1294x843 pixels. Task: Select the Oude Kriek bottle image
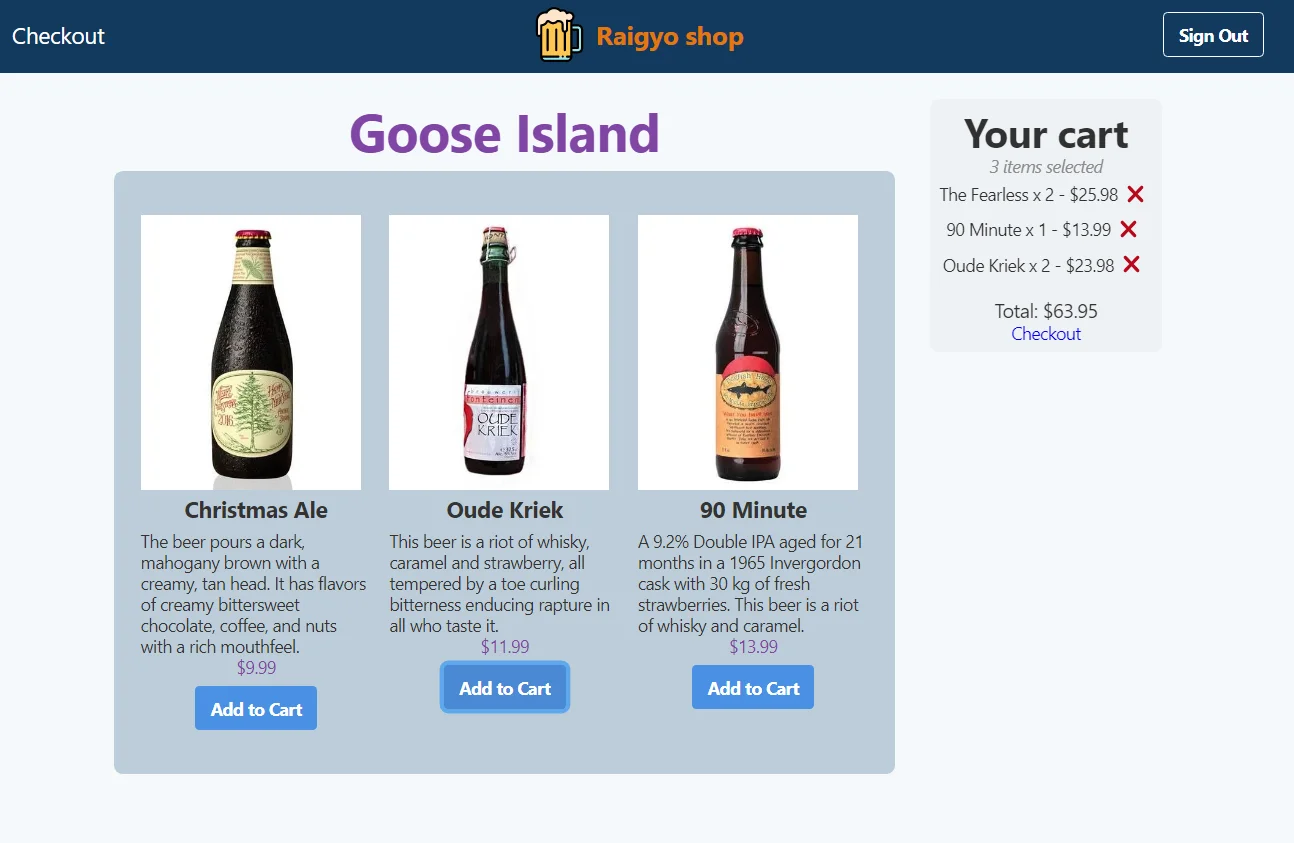pyautogui.click(x=499, y=352)
